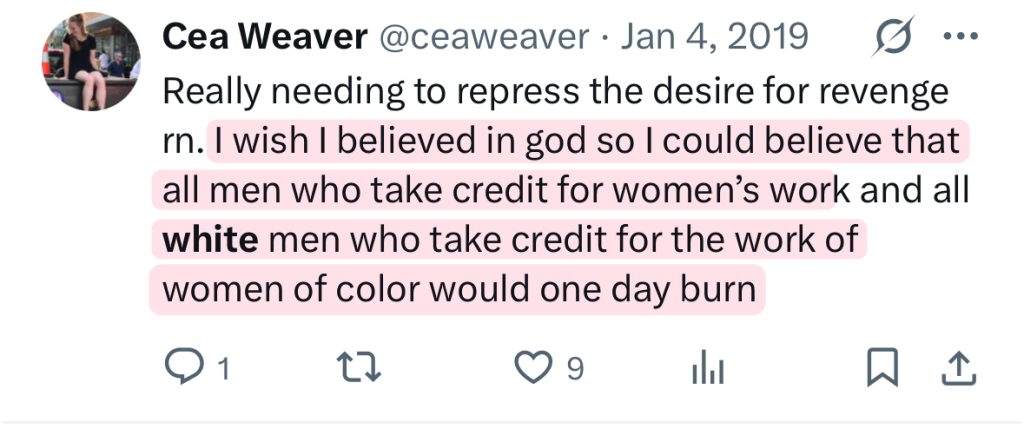Click the abbreviation "rn." in the tweet
The height and width of the screenshot is (429, 1024).
coord(182,142)
